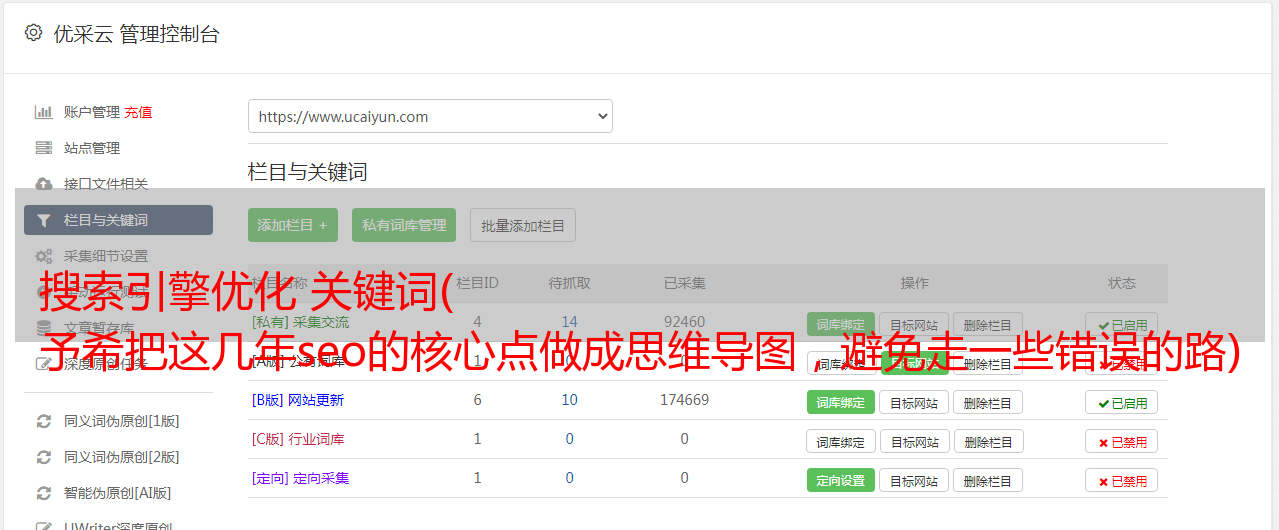The width and height of the screenshot is (1279, 530).
Task: Click 删除栏目 in the 网站更新 row
Action: (987, 402)
